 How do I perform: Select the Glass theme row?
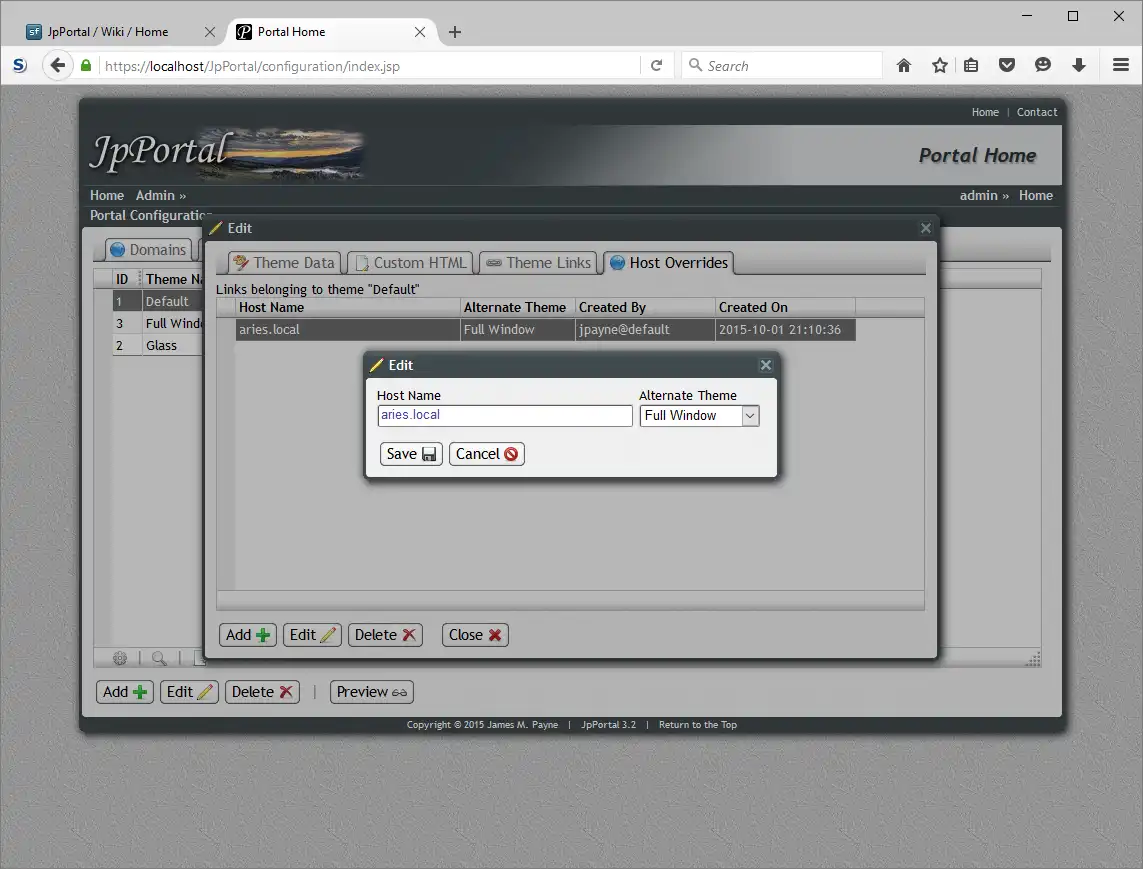click(x=157, y=346)
